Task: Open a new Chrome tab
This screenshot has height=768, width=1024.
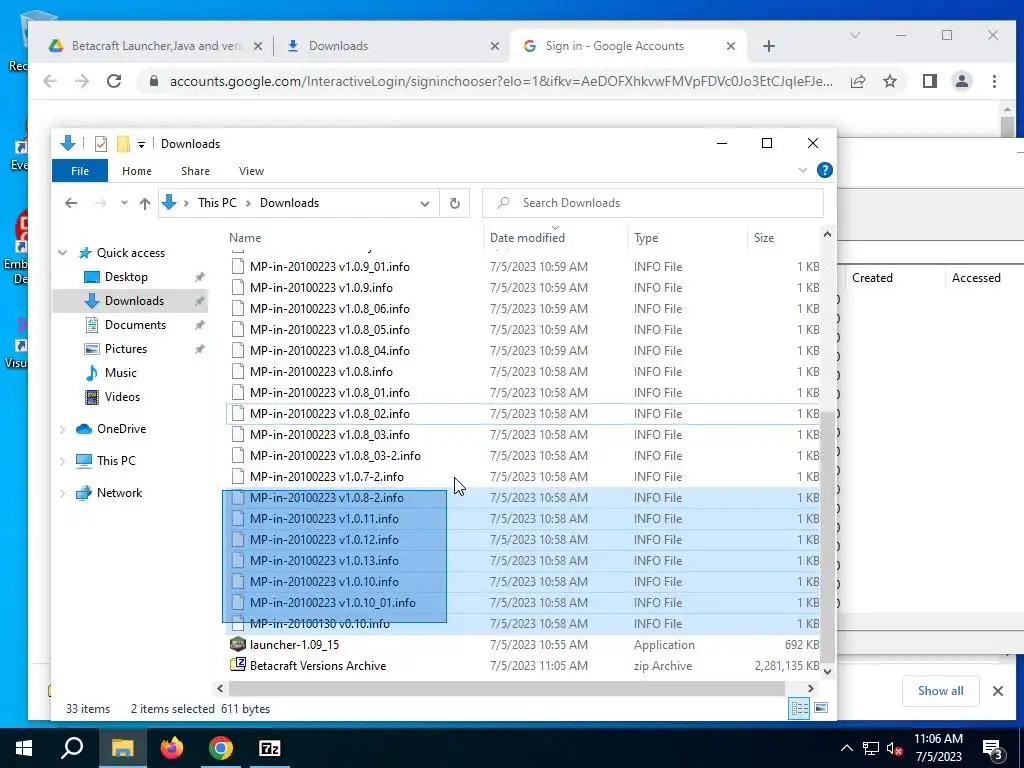Action: (x=769, y=46)
